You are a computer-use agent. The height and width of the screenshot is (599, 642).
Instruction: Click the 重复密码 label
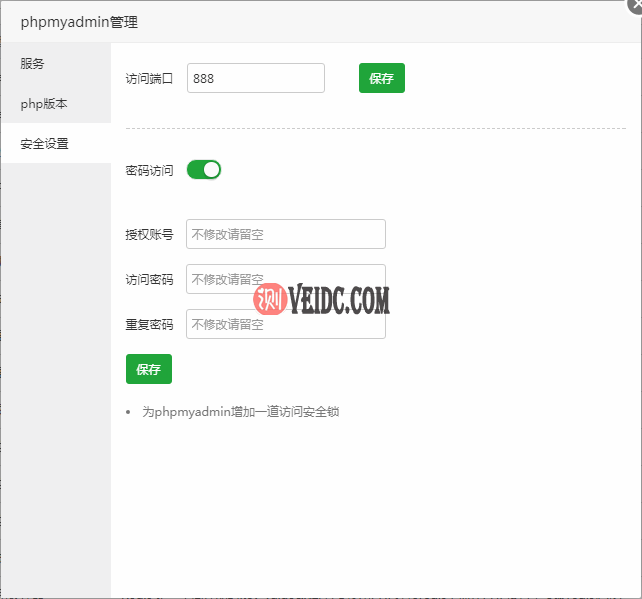point(149,325)
